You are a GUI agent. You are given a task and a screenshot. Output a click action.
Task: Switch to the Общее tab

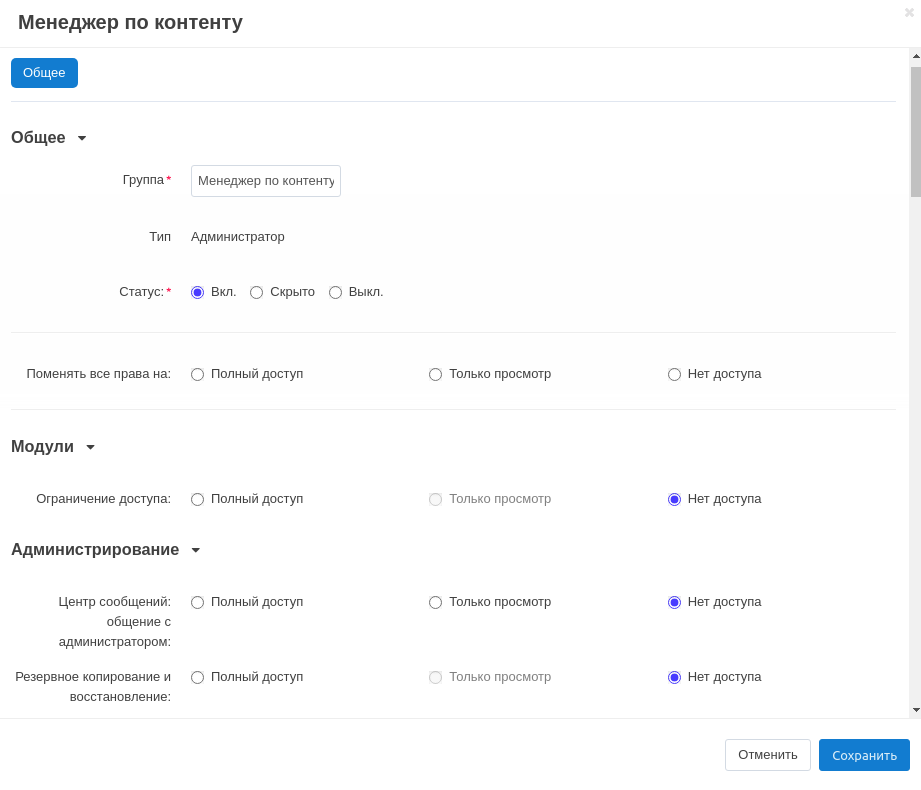click(44, 73)
